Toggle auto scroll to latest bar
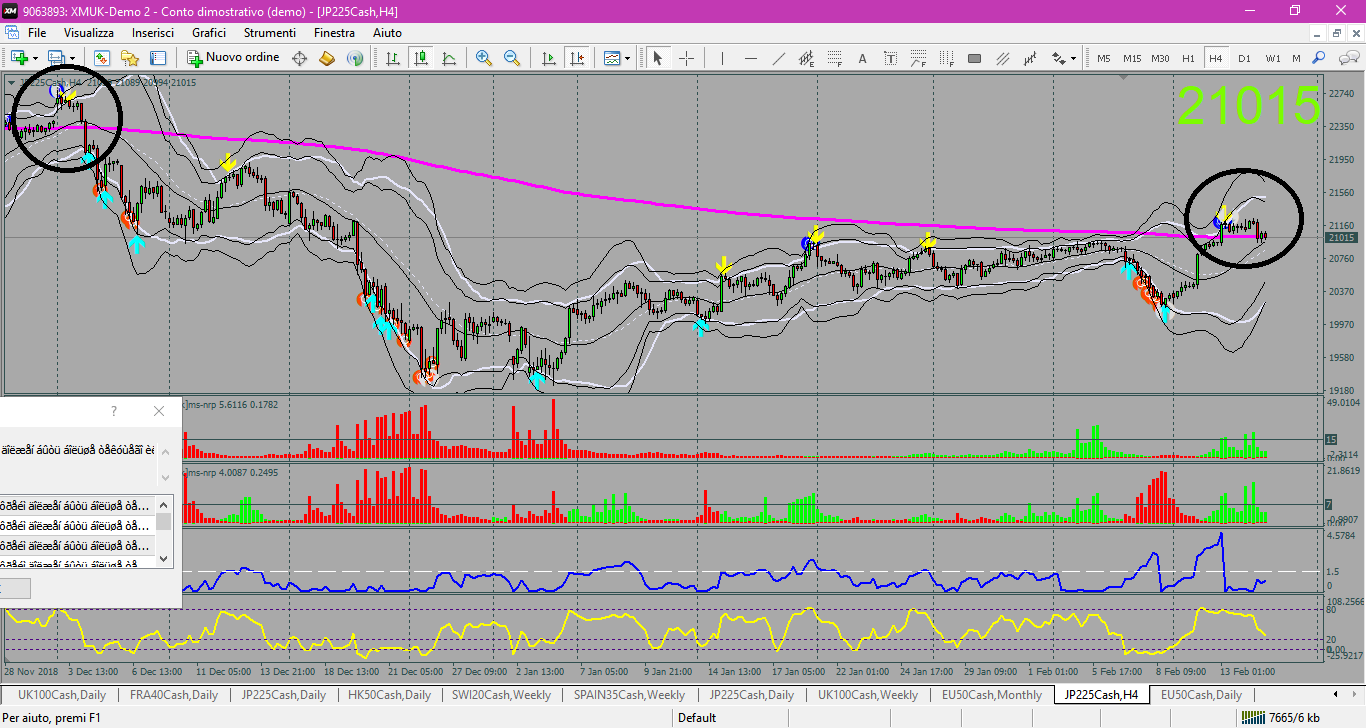This screenshot has height=728, width=1366. [548, 58]
